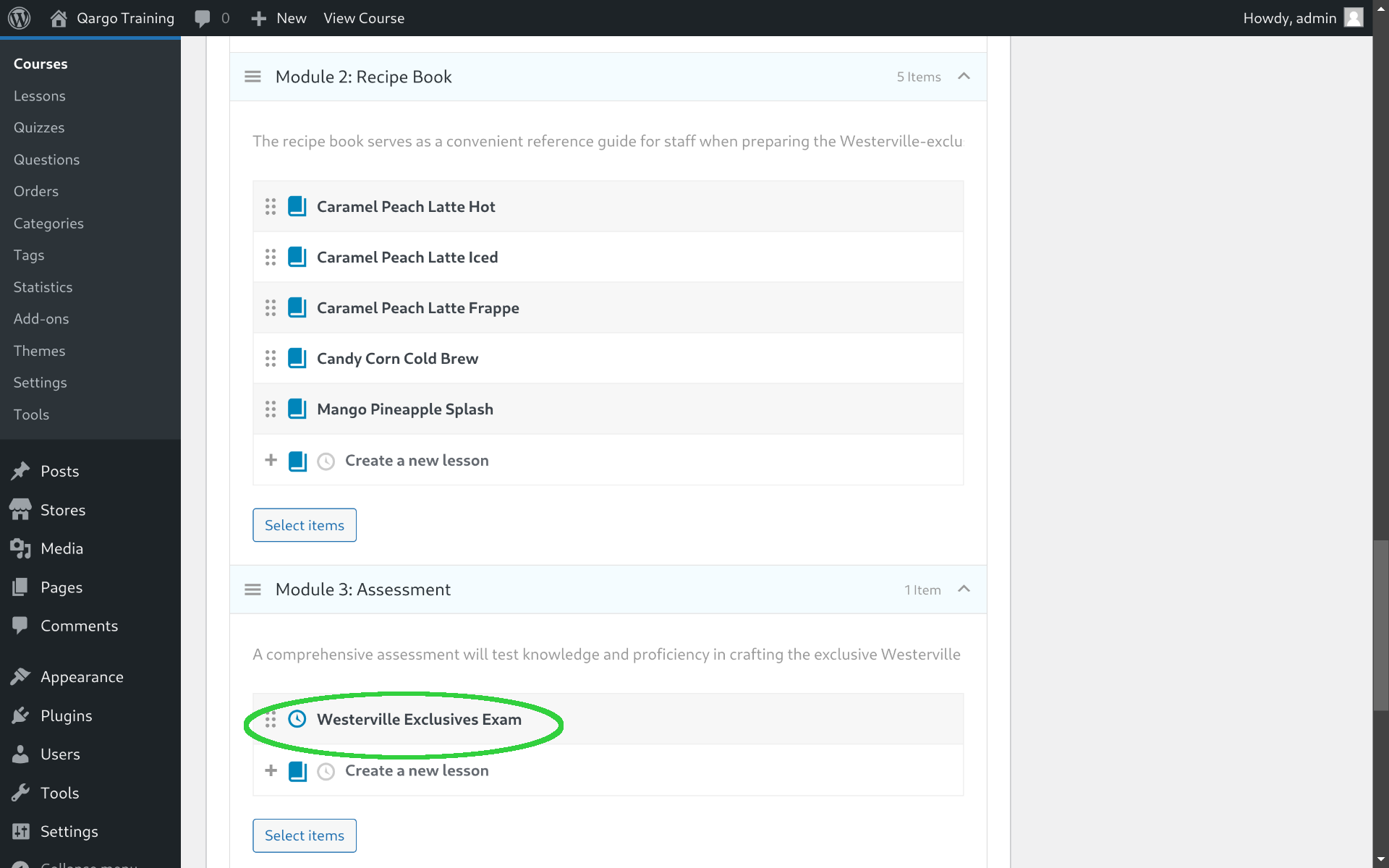Click the drag handle for Westerville Exclusives Exam
Screen dimensions: 1389x868
tap(271, 720)
